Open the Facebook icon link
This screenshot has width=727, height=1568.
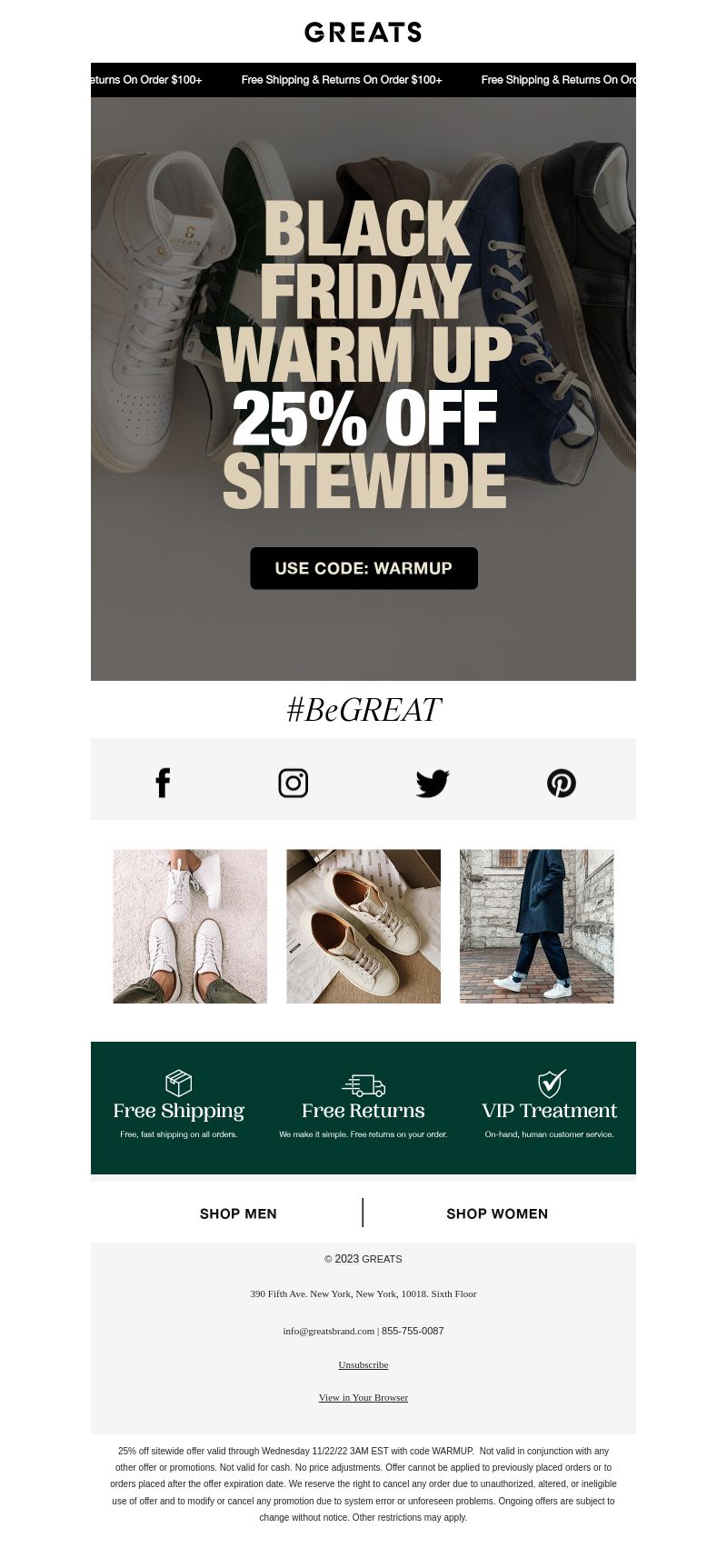tap(163, 783)
